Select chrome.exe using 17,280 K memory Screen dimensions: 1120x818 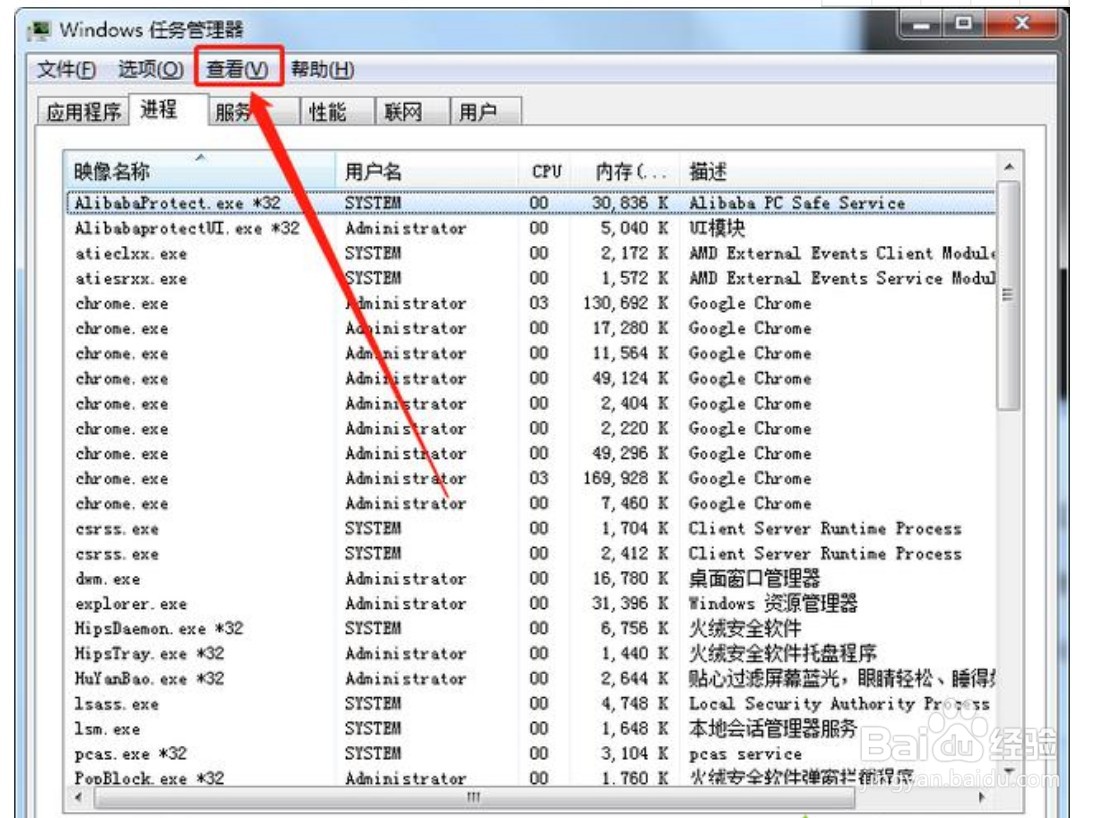531,328
